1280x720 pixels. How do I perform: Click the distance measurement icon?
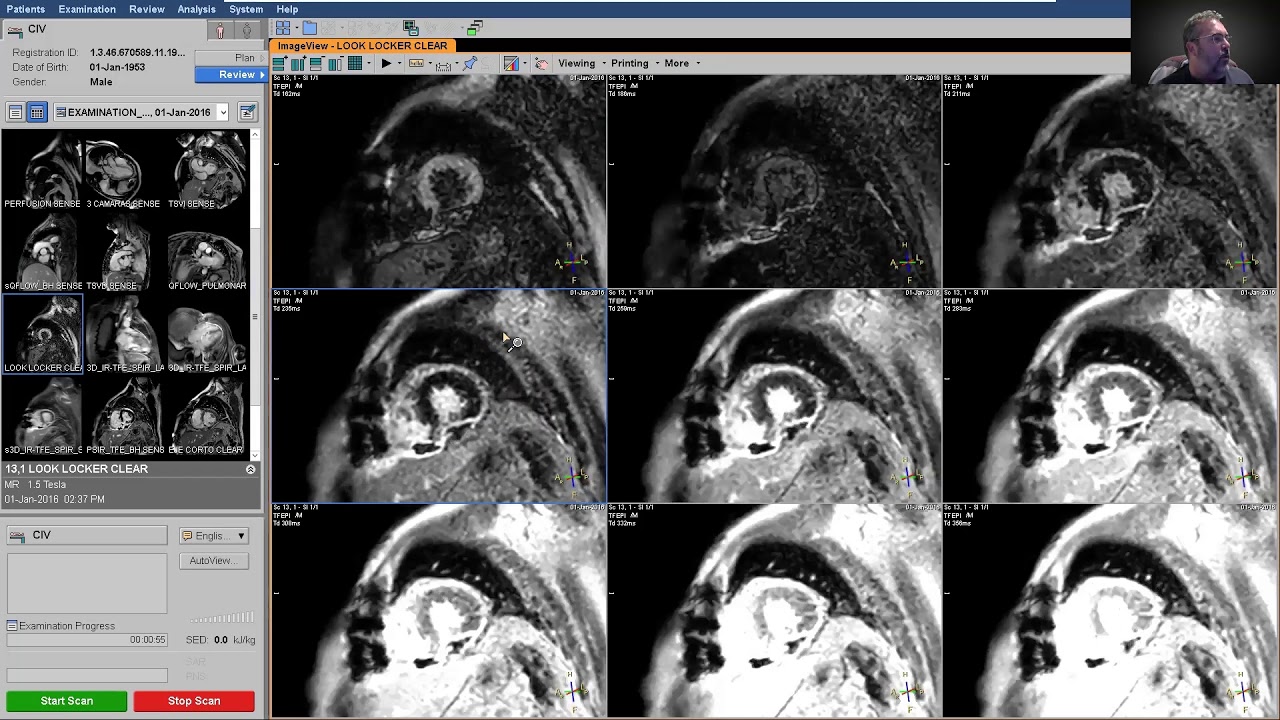pos(443,64)
